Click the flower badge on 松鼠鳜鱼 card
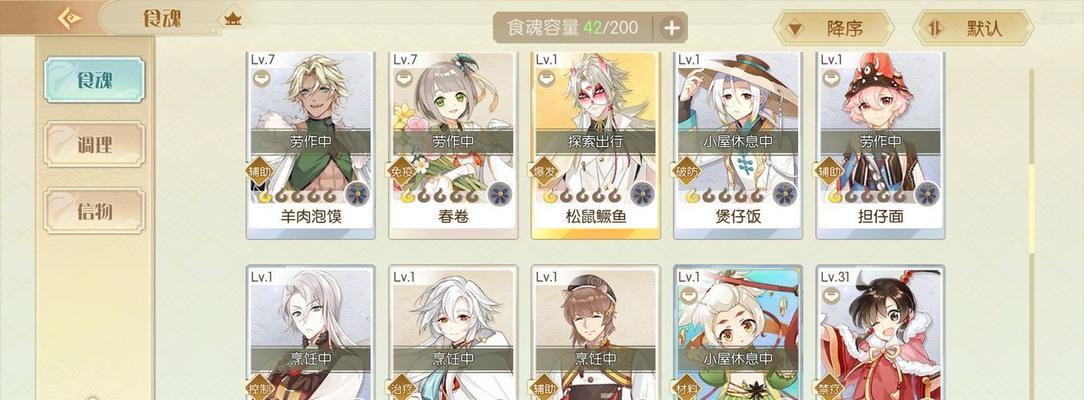The width and height of the screenshot is (1084, 400). pyautogui.click(x=642, y=194)
